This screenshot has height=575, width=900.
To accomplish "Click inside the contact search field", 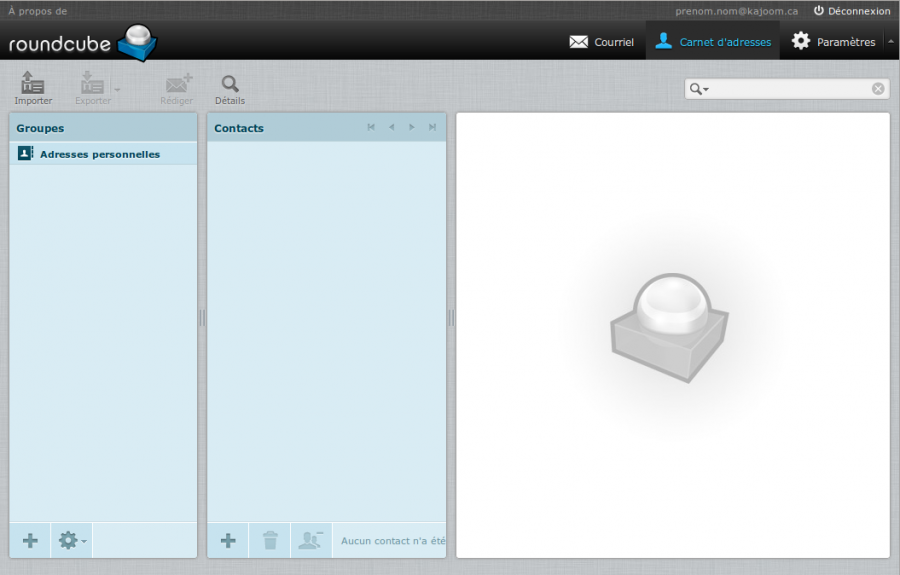I will 790,89.
